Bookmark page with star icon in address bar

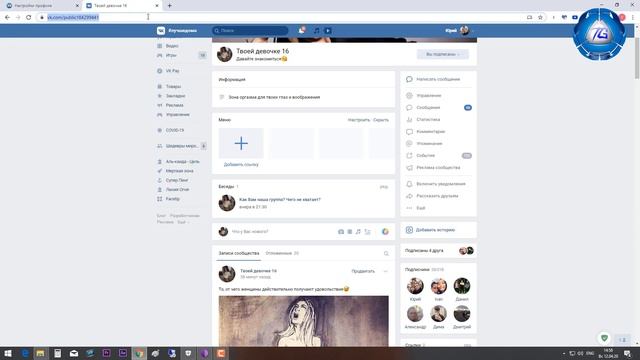[x=540, y=17]
